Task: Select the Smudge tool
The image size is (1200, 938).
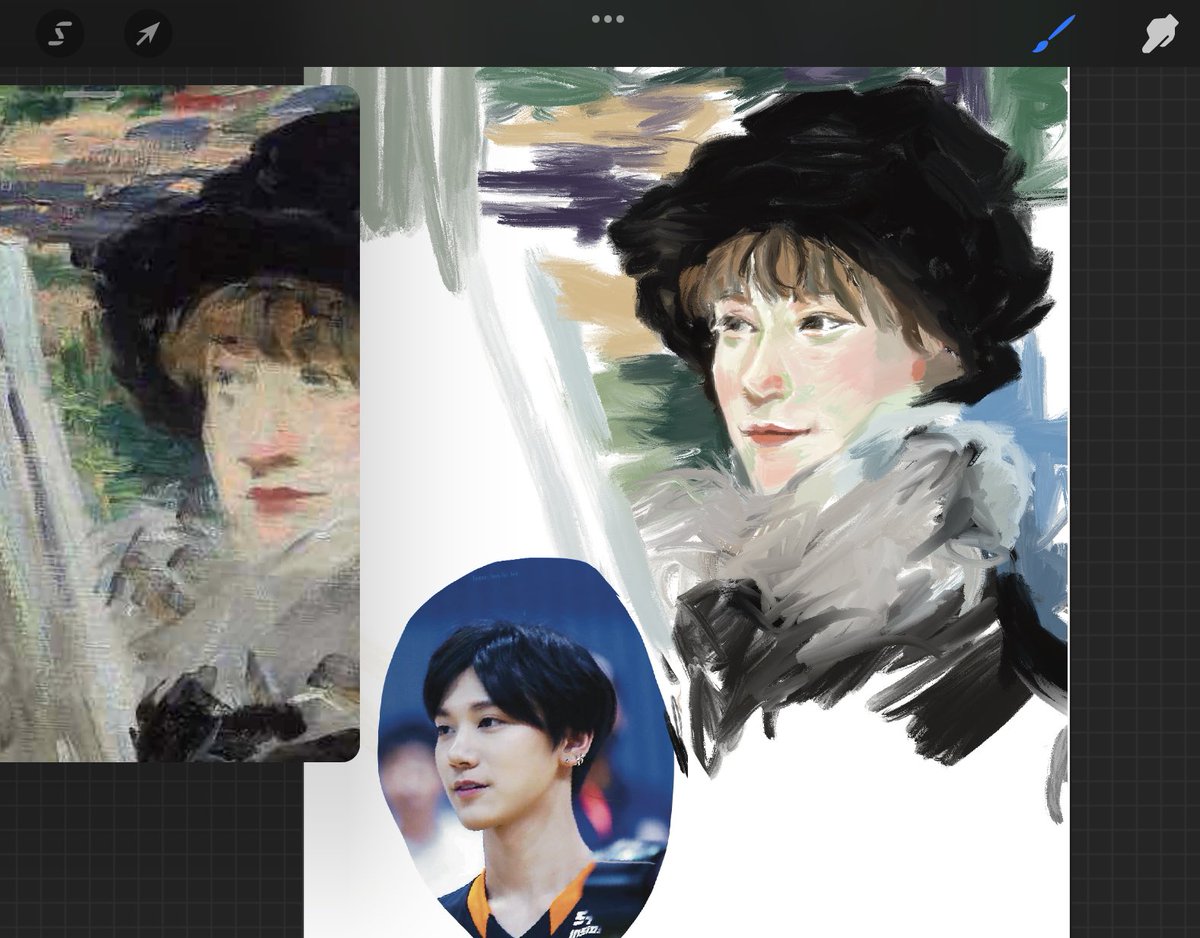Action: 1160,34
